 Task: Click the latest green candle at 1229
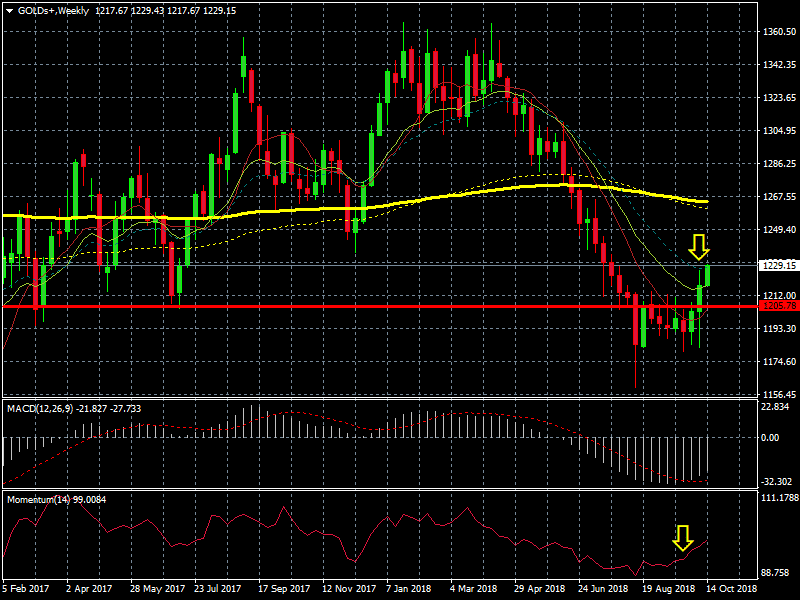pyautogui.click(x=708, y=275)
